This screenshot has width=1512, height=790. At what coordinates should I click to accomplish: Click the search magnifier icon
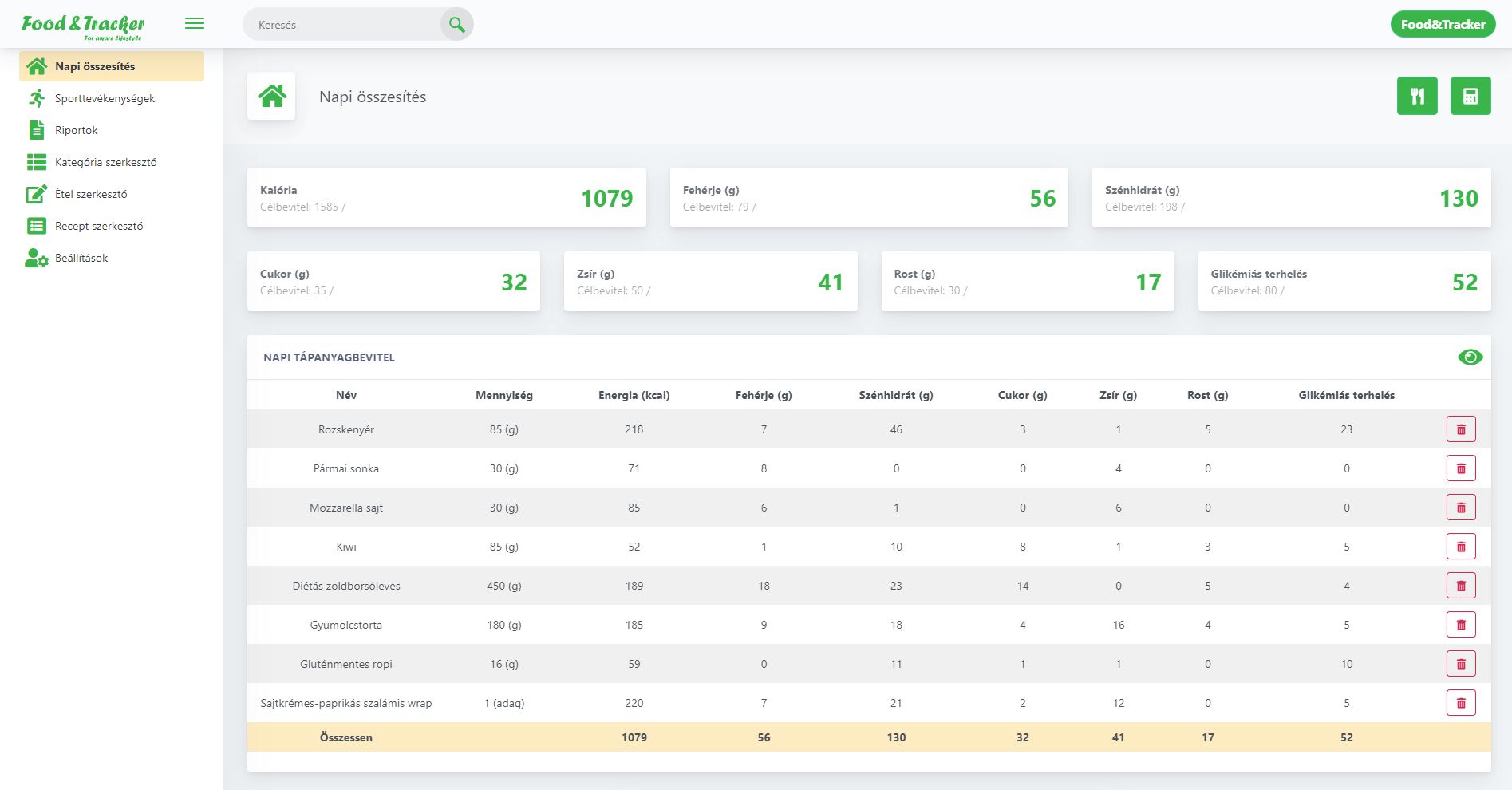tap(457, 25)
